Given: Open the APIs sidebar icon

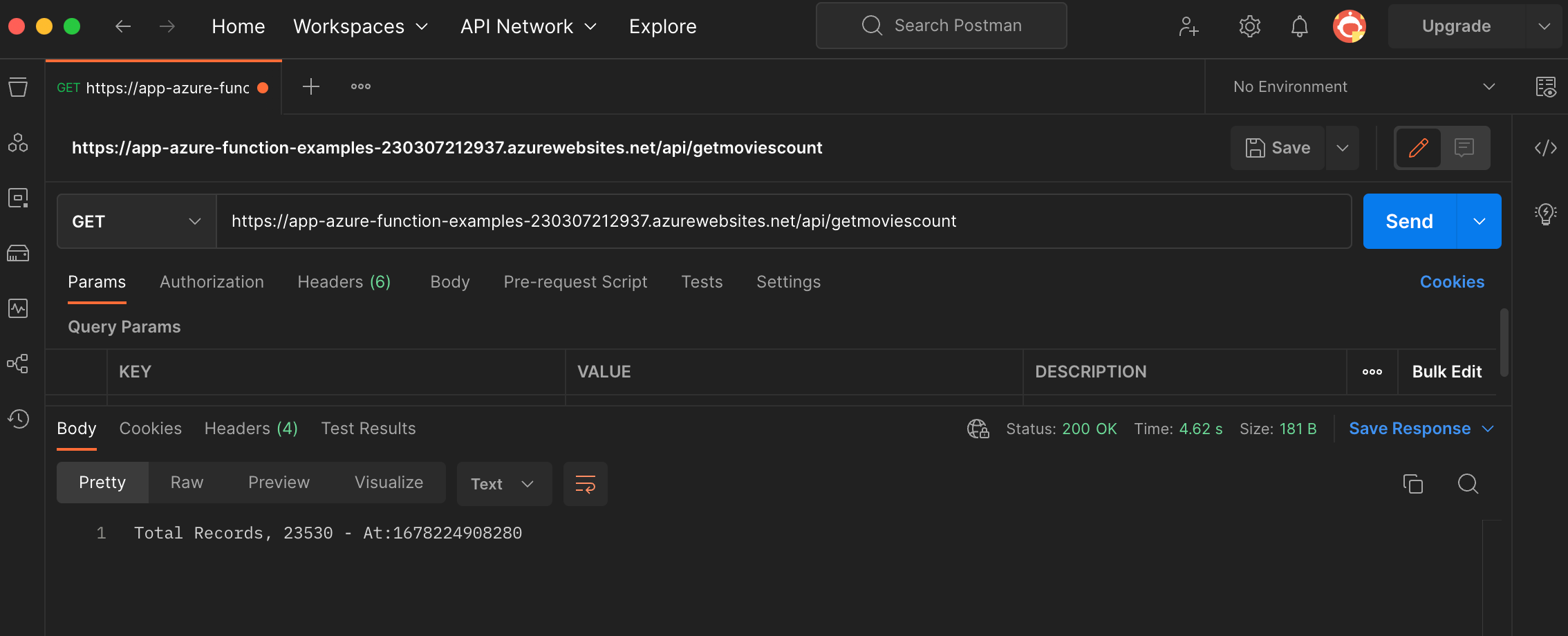Looking at the screenshot, I should (x=17, y=142).
